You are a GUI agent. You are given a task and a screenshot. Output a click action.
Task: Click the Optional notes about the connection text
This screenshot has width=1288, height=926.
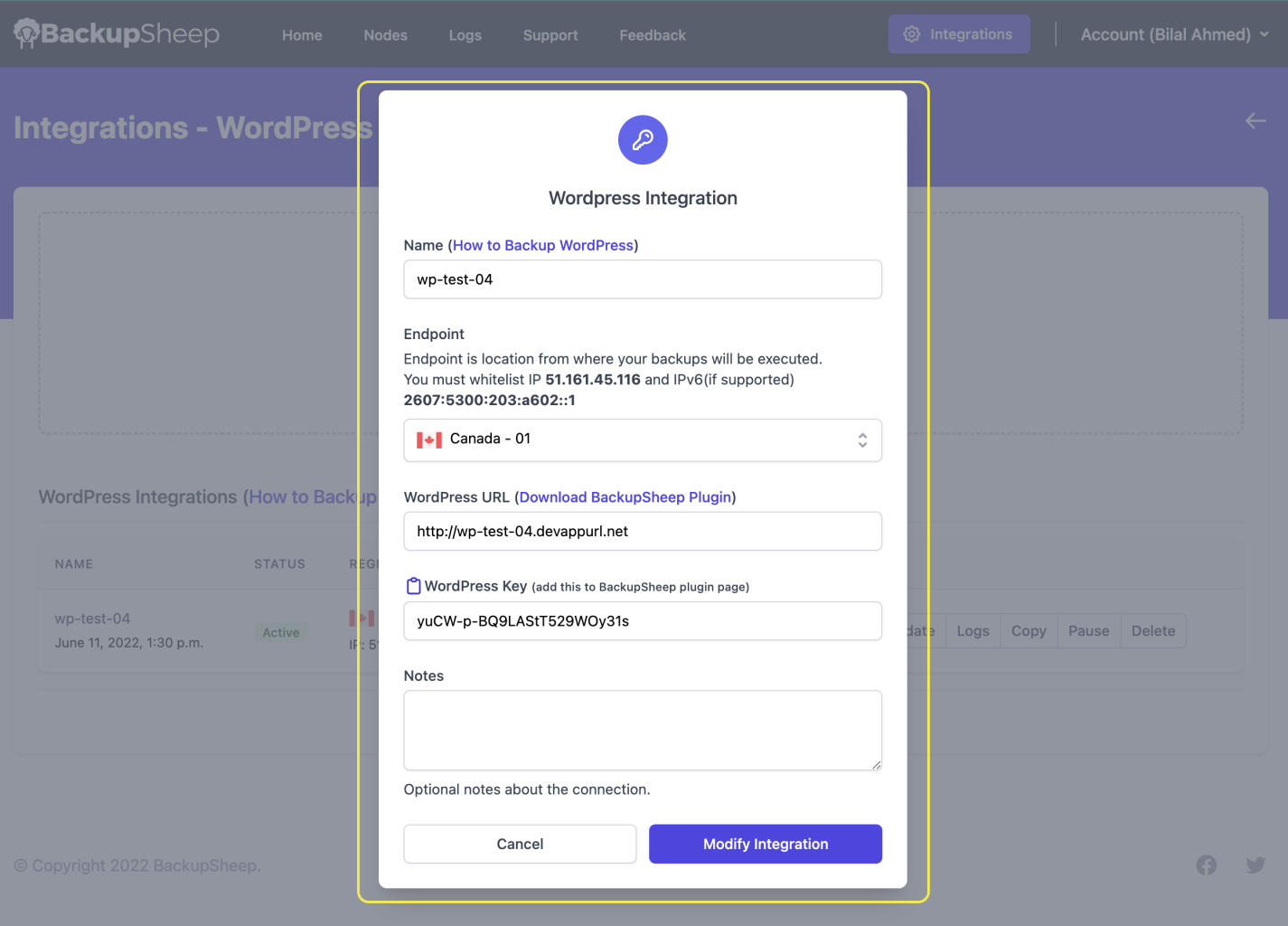click(527, 789)
